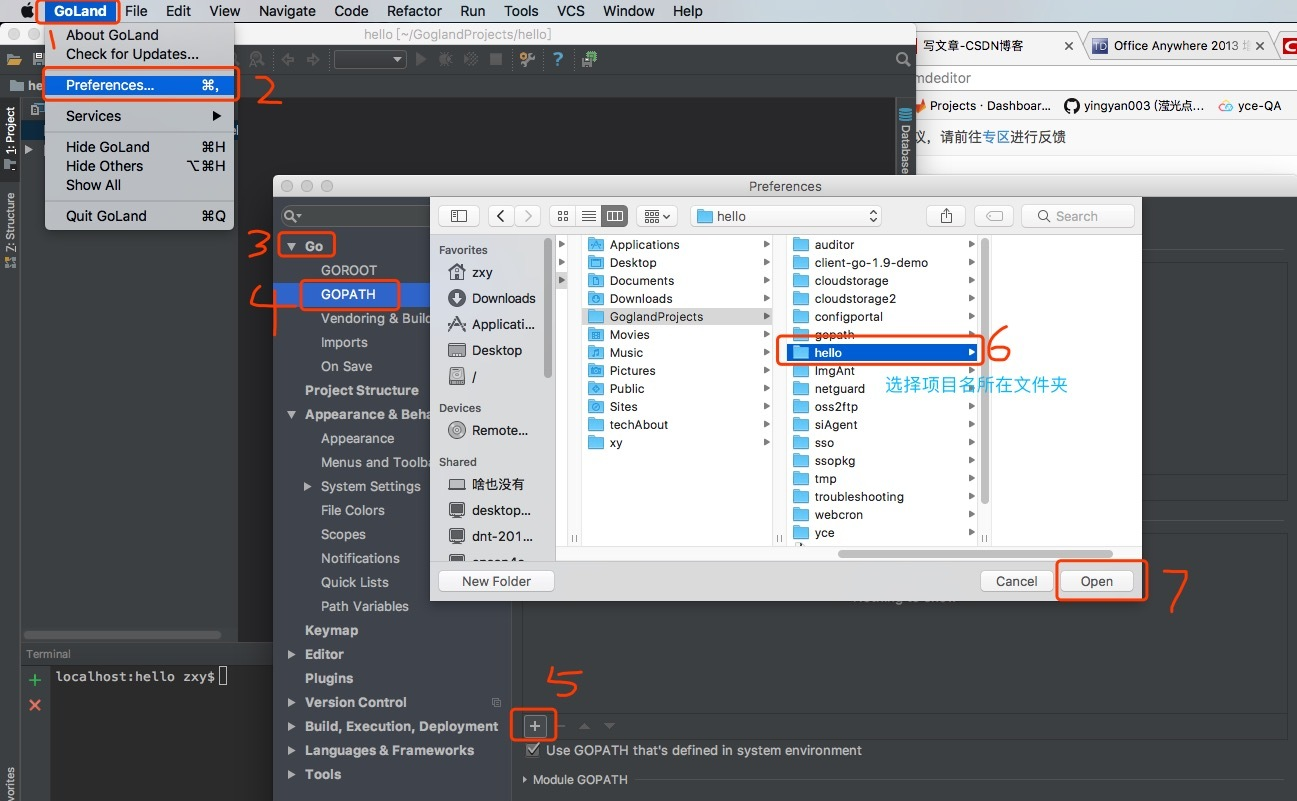Click the navigate Back arrow in GoLand toolbar
Image resolution: width=1297 pixels, height=801 pixels.
(288, 60)
